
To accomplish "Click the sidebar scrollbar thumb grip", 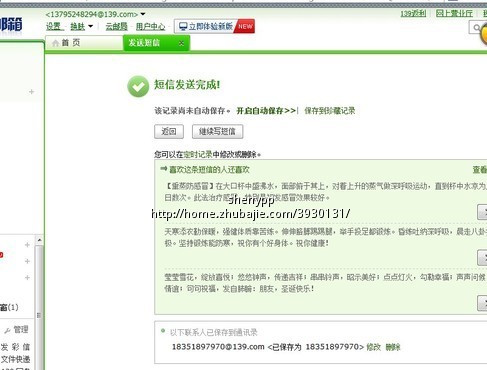I will (x=39, y=315).
